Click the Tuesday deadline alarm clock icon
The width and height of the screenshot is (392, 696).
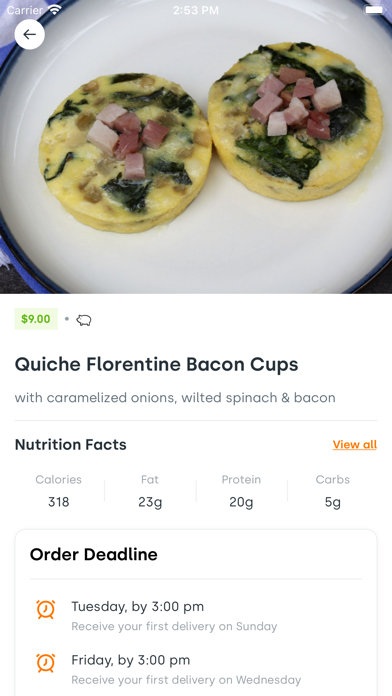[x=46, y=609]
